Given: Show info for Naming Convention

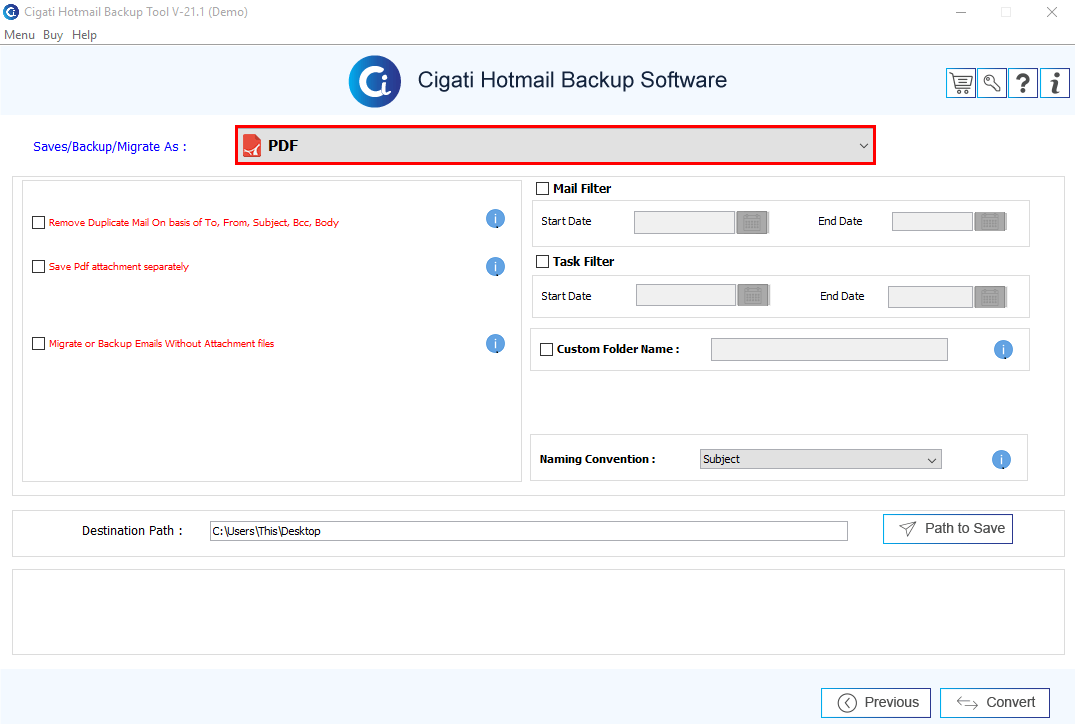Looking at the screenshot, I should click(x=1001, y=459).
